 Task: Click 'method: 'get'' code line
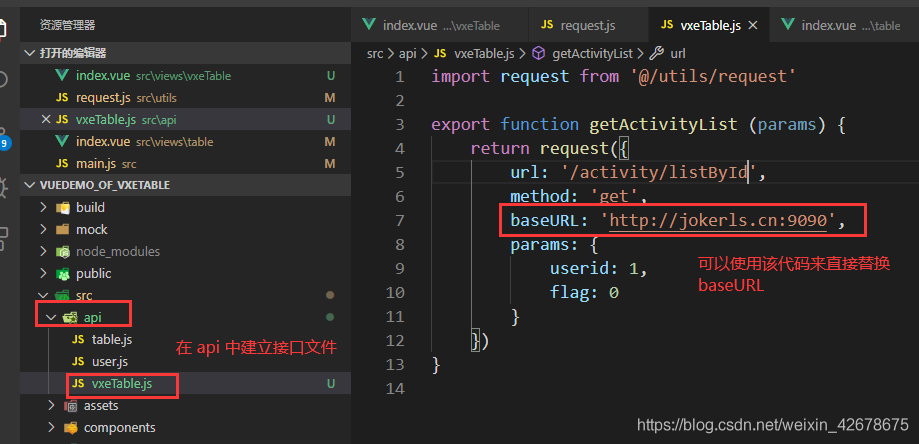(x=578, y=196)
